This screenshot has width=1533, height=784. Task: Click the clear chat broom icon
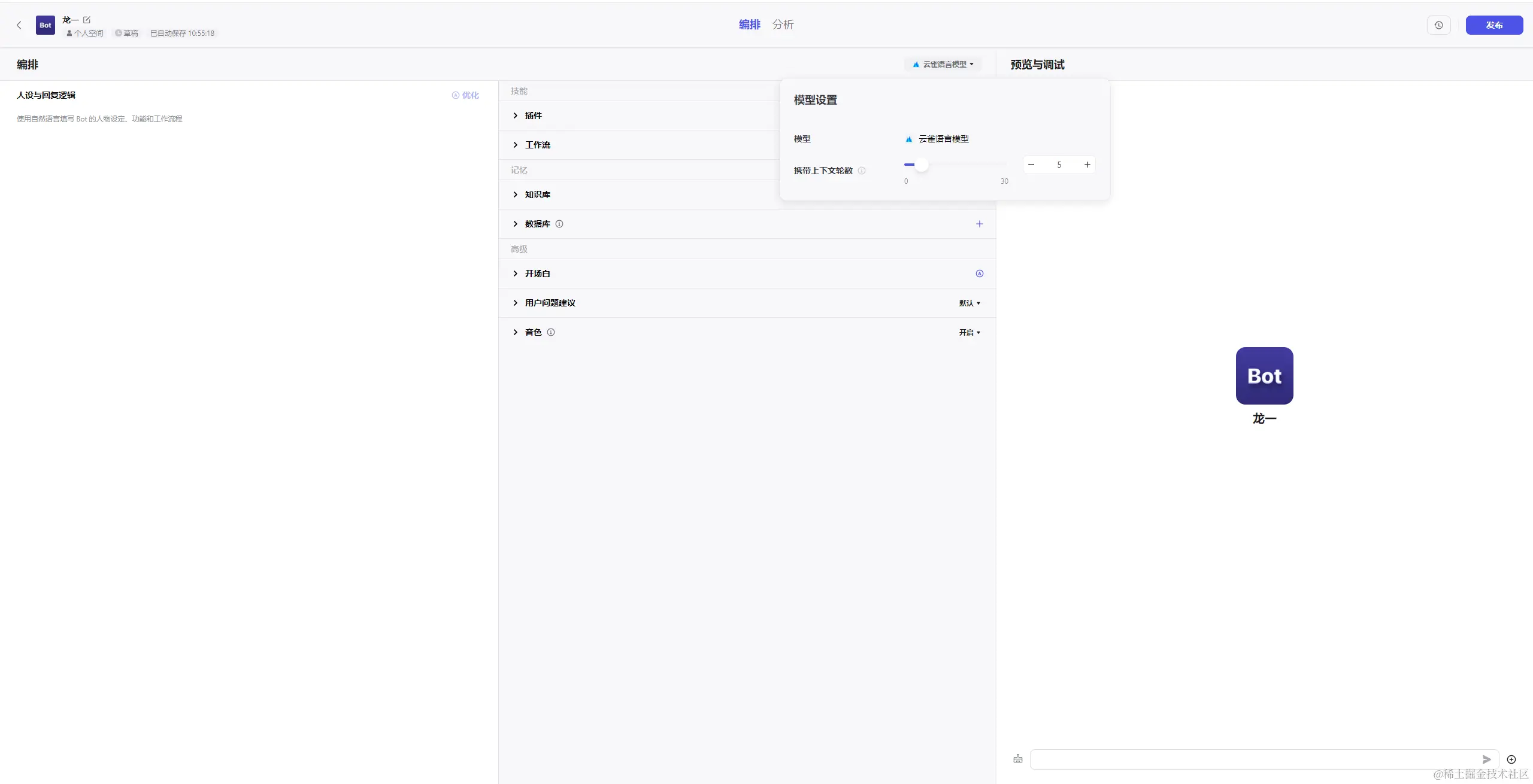(1018, 759)
